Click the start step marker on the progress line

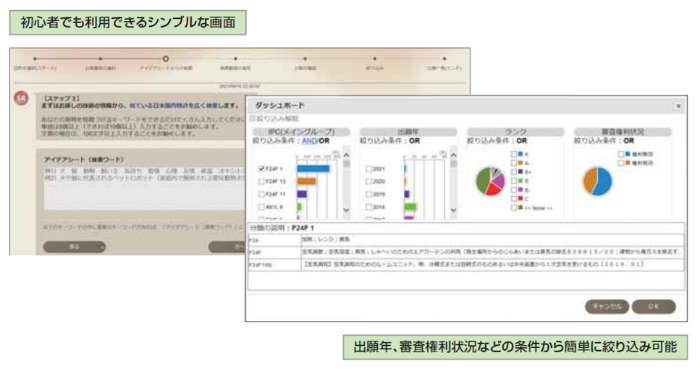(35, 58)
